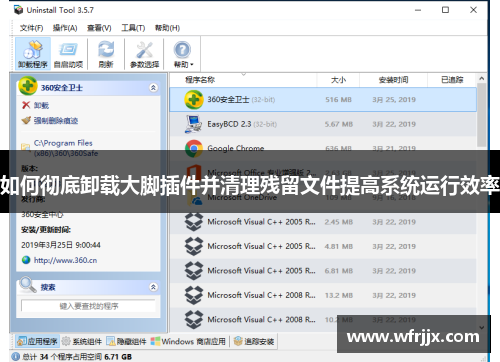The image size is (500, 362).
Task: Switch to the 隐藏组件 tab
Action: pyautogui.click(x=126, y=341)
